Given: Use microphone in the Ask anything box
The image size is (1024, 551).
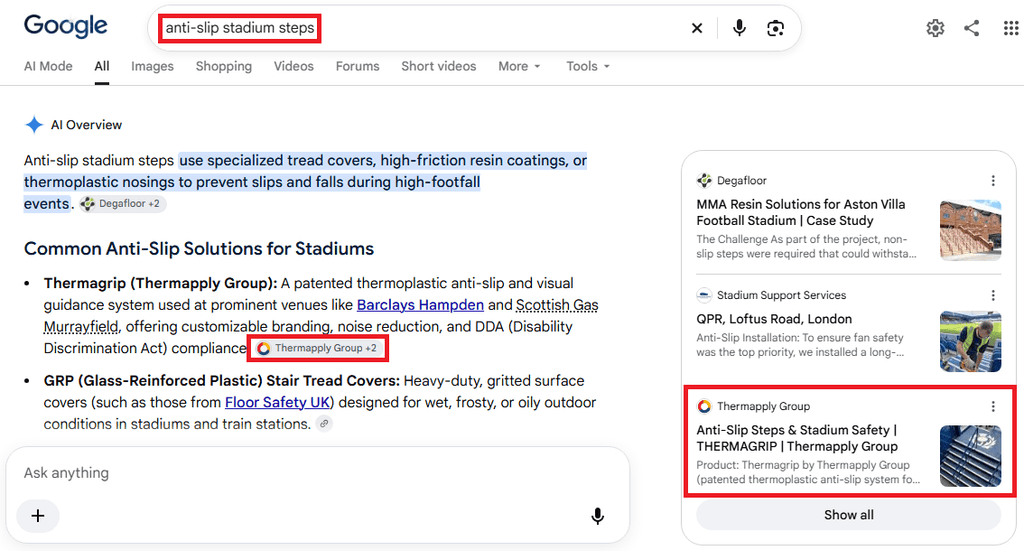Looking at the screenshot, I should [x=597, y=516].
